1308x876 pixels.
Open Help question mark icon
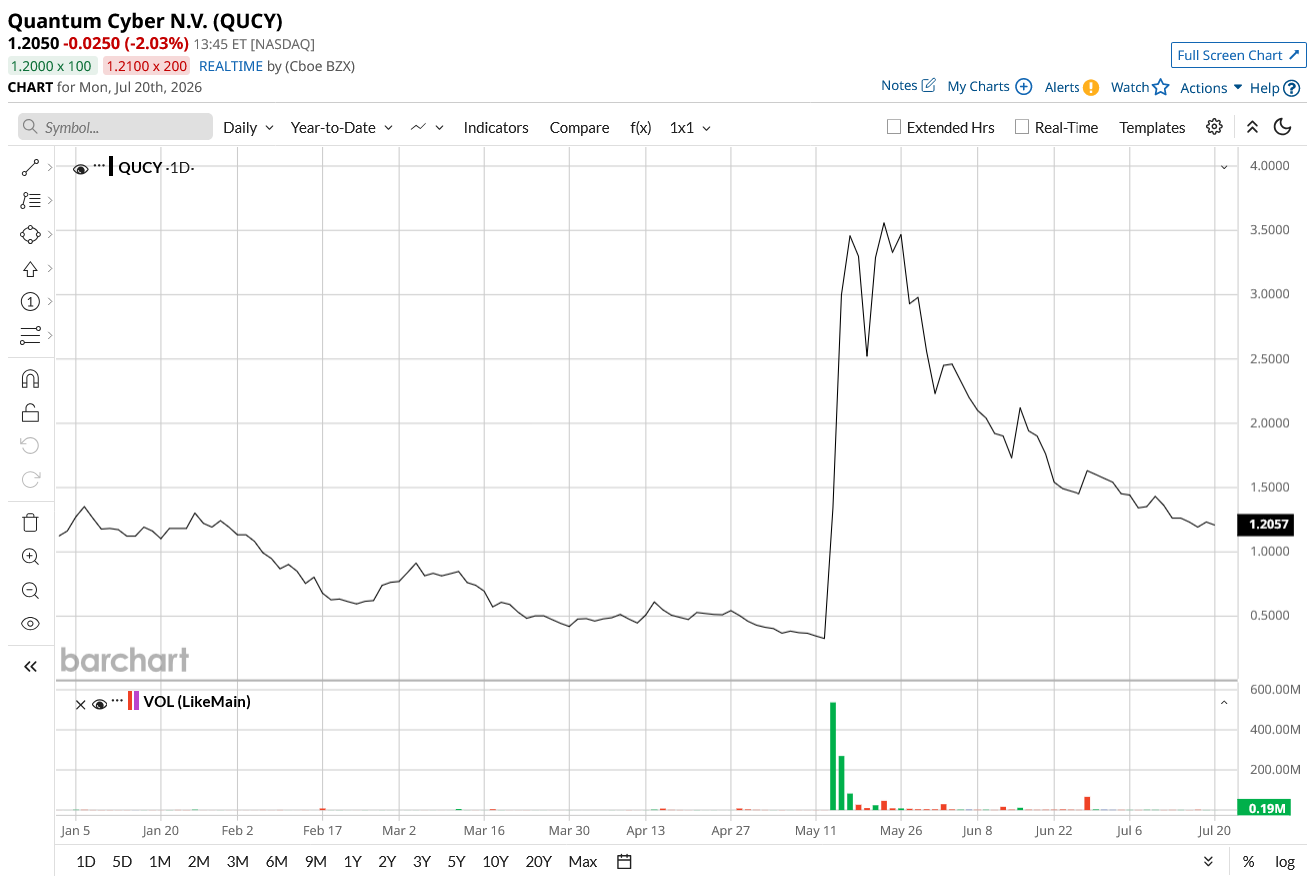click(1291, 88)
